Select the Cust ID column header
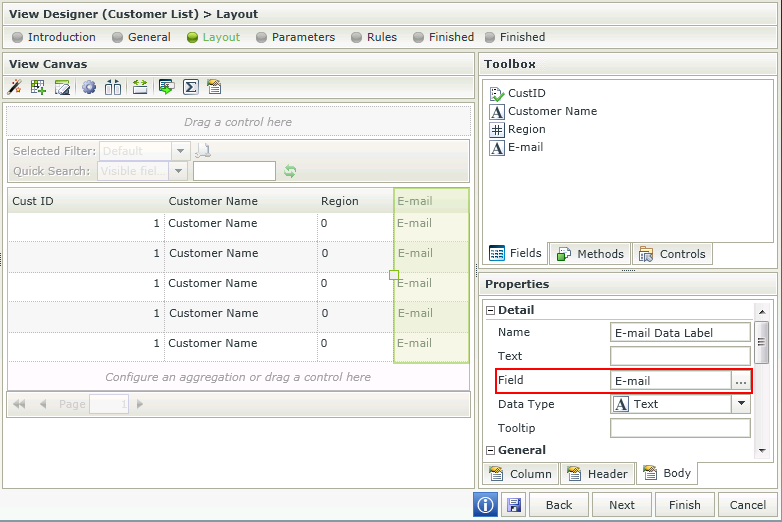Image resolution: width=782 pixels, height=522 pixels. pos(86,201)
